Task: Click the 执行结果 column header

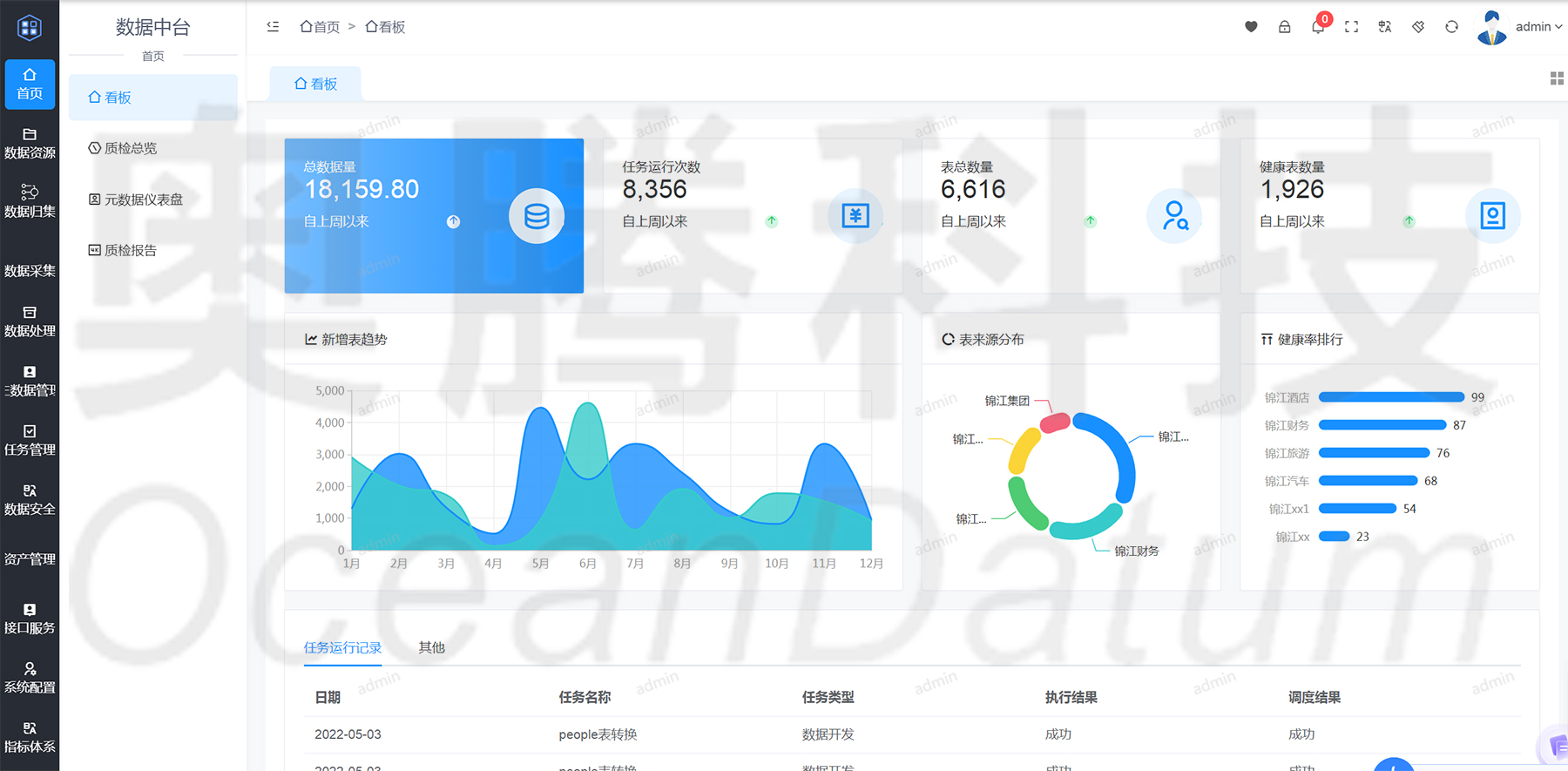Action: 1071,697
